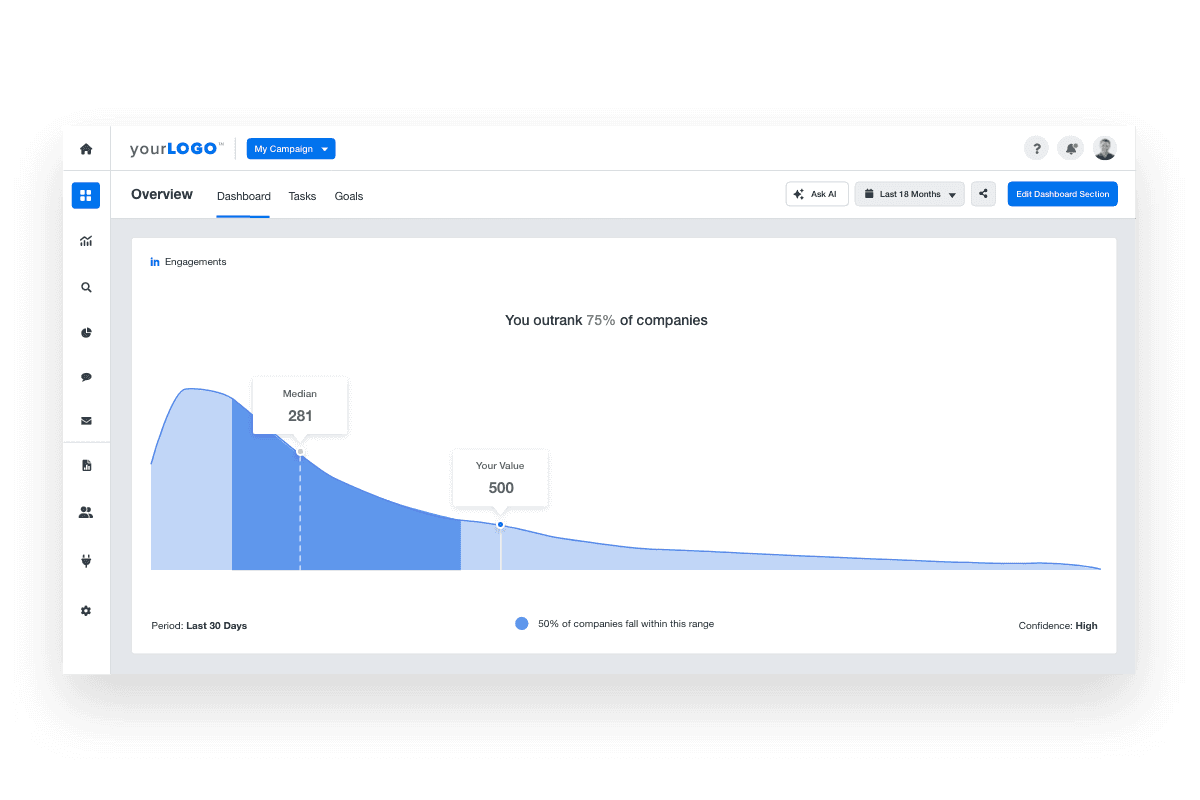Open the integrations plug icon in sidebar
Viewport: 1200px width, 800px height.
[x=86, y=560]
